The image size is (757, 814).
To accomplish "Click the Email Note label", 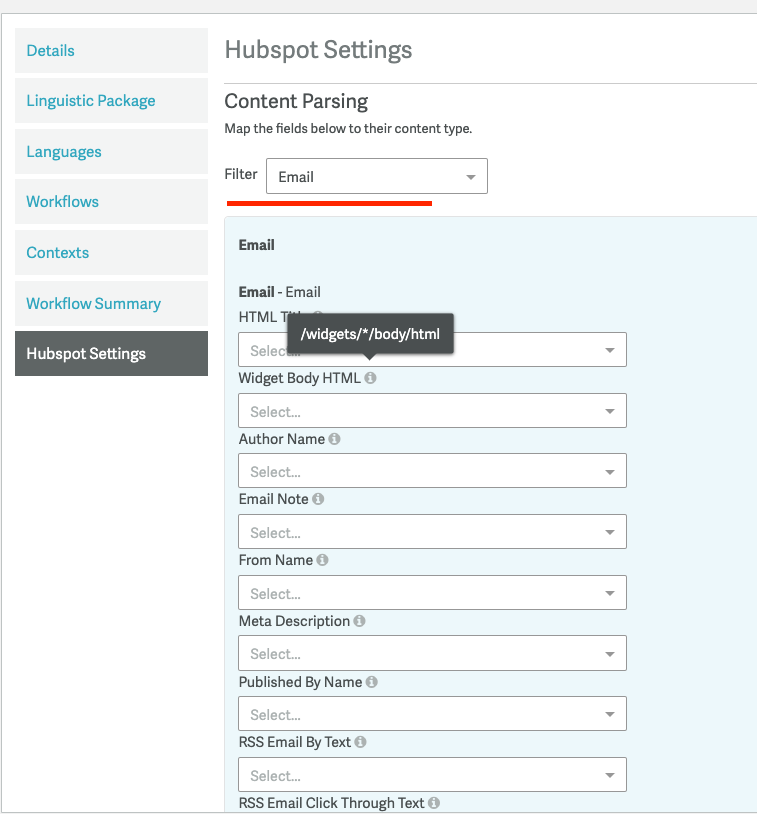I will (274, 499).
